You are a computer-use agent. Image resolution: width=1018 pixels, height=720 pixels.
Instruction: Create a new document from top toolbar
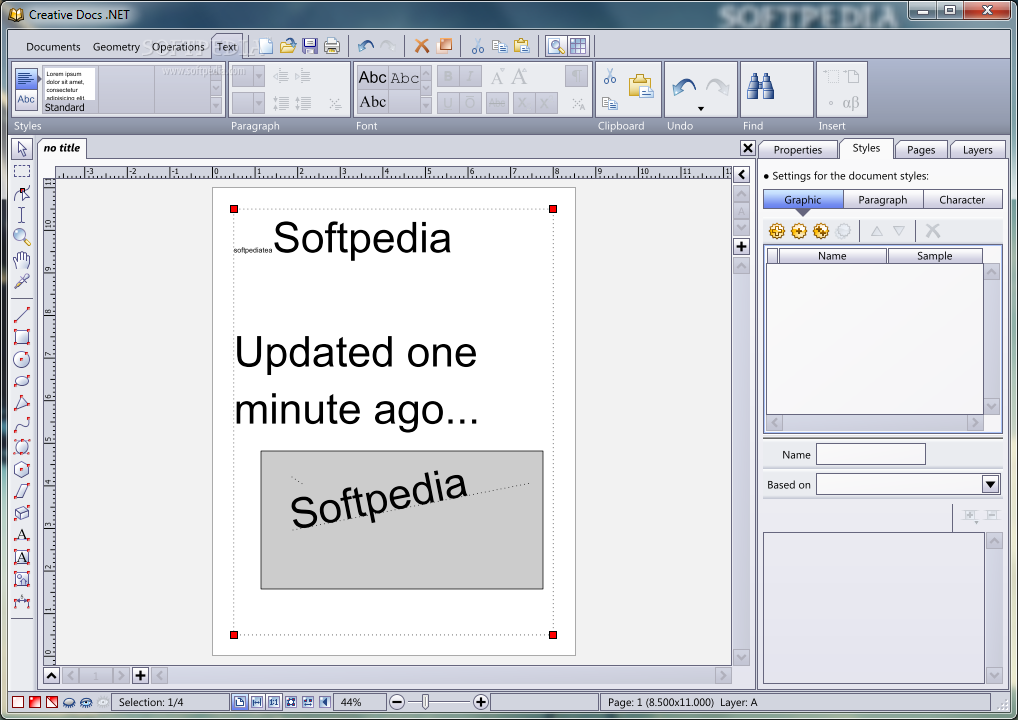266,45
